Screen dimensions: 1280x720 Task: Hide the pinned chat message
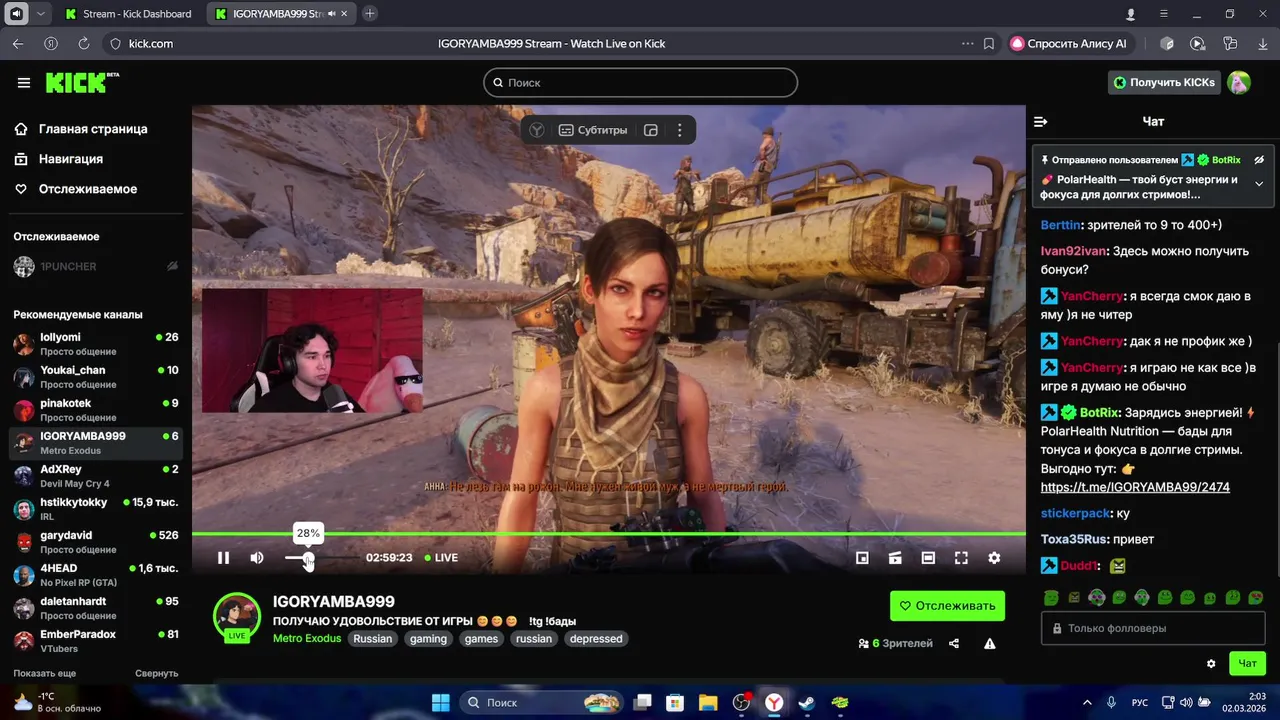pyautogui.click(x=1259, y=160)
